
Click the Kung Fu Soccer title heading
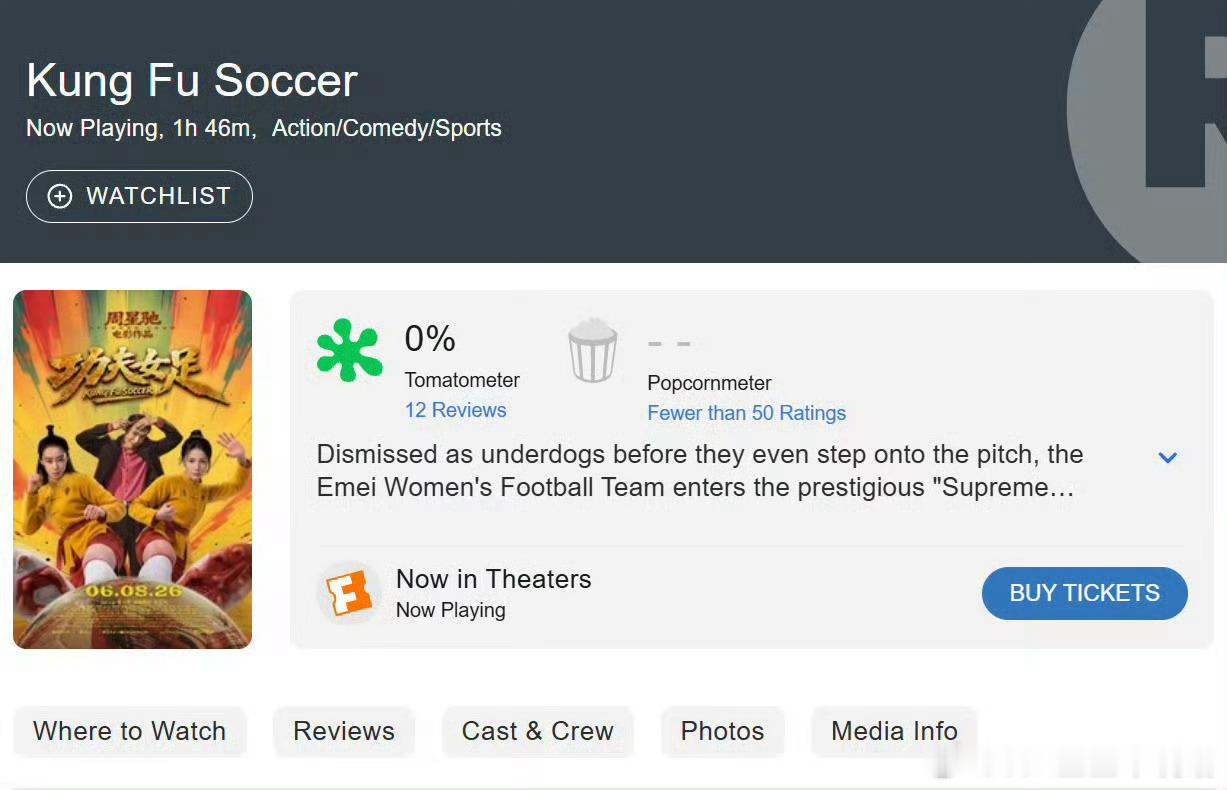192,80
